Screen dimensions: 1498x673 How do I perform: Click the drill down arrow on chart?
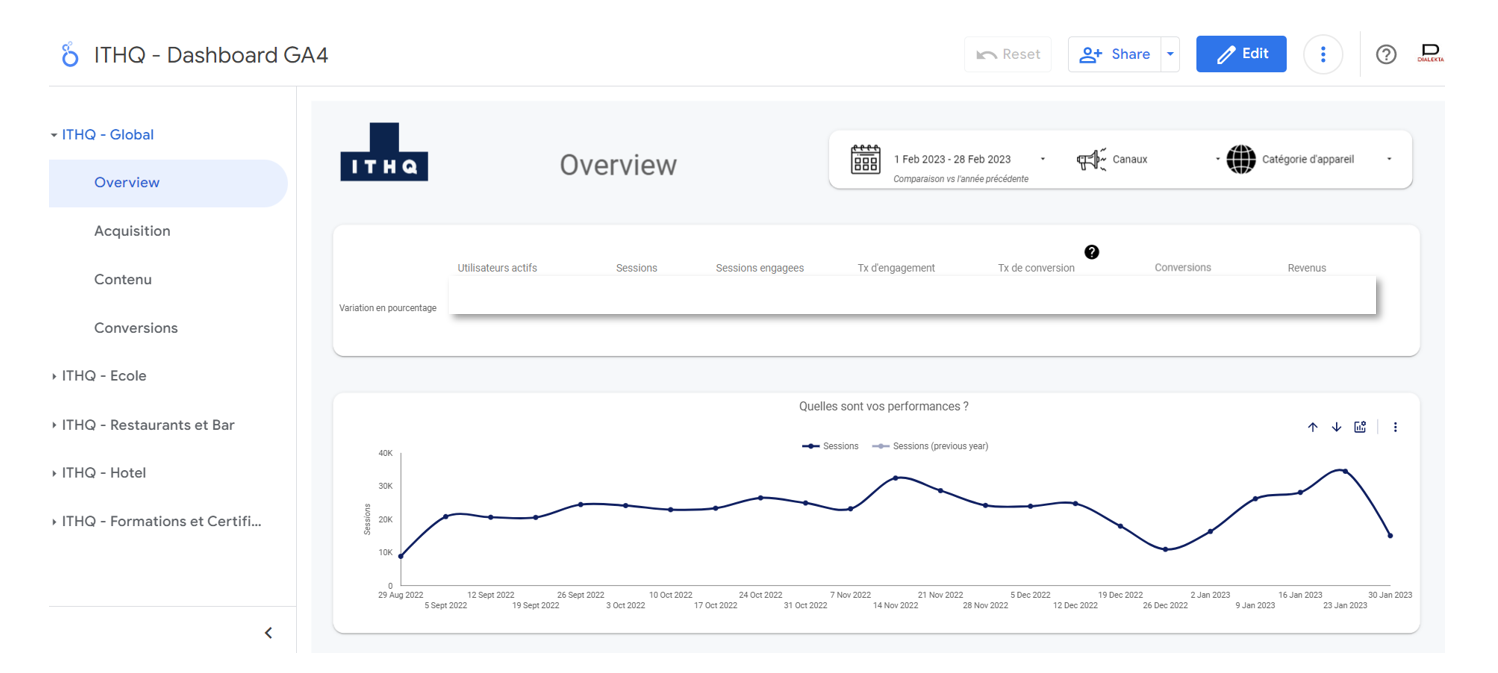click(1336, 427)
